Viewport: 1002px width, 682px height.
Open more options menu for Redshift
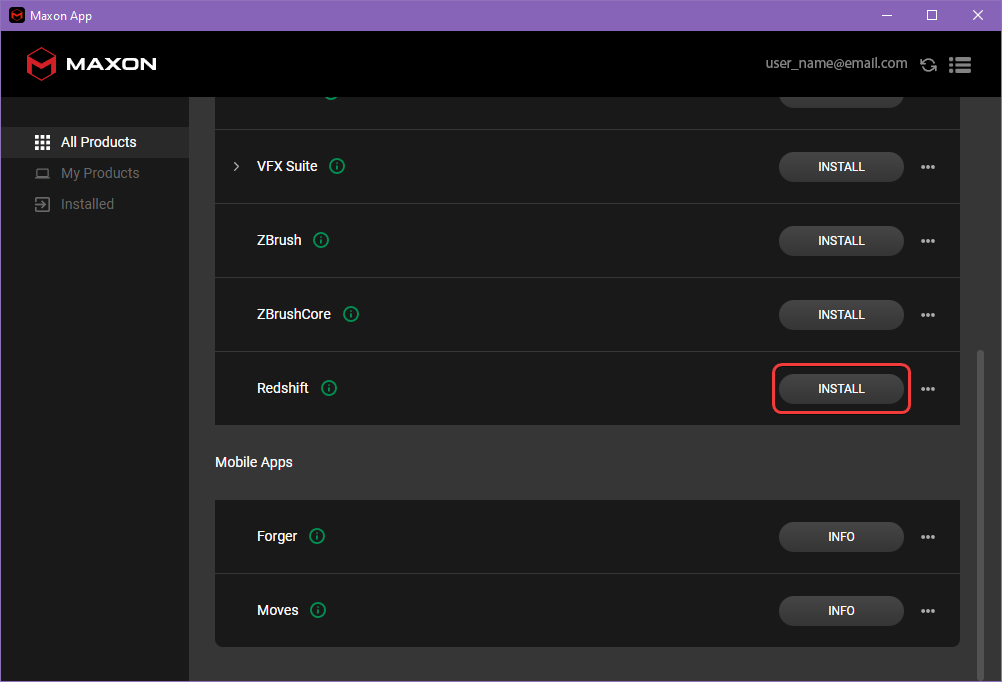[928, 389]
